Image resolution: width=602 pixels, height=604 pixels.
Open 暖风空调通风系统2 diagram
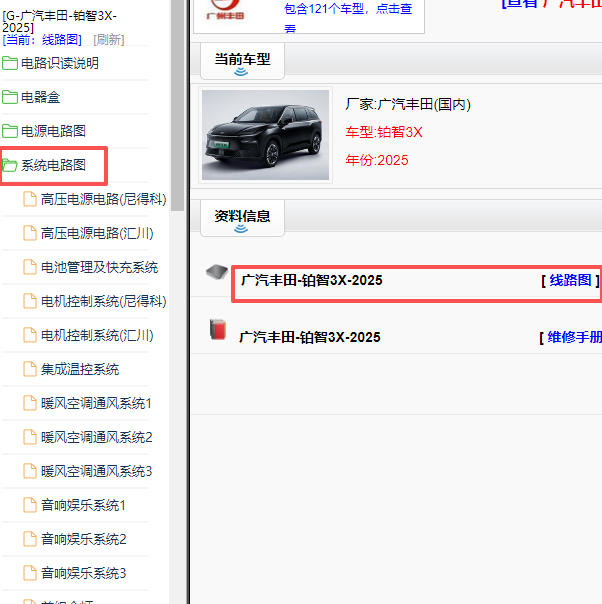click(97, 437)
